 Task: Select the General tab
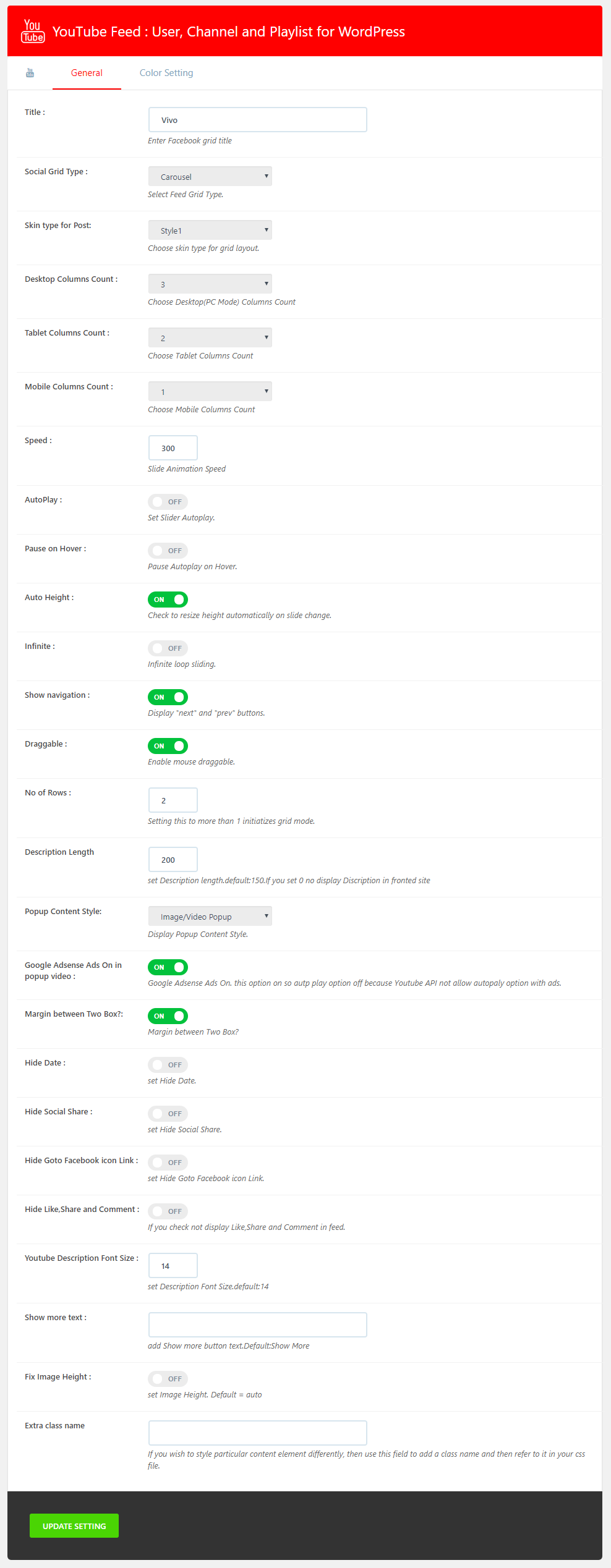87,73
